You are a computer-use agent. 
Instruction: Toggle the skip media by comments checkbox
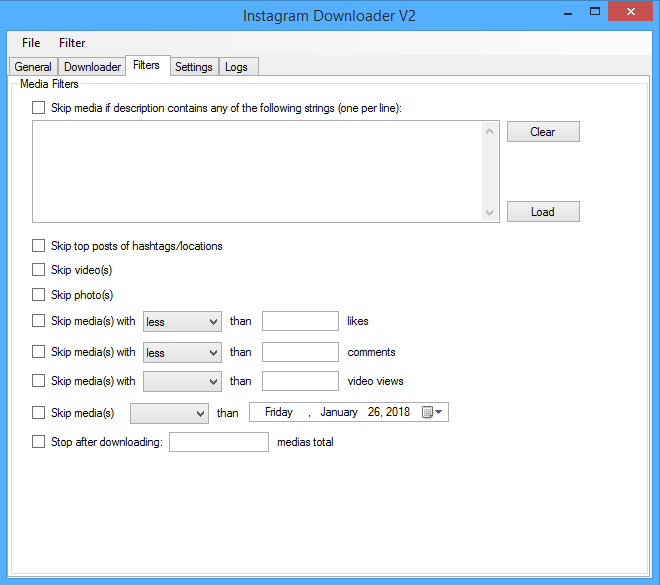(x=39, y=351)
